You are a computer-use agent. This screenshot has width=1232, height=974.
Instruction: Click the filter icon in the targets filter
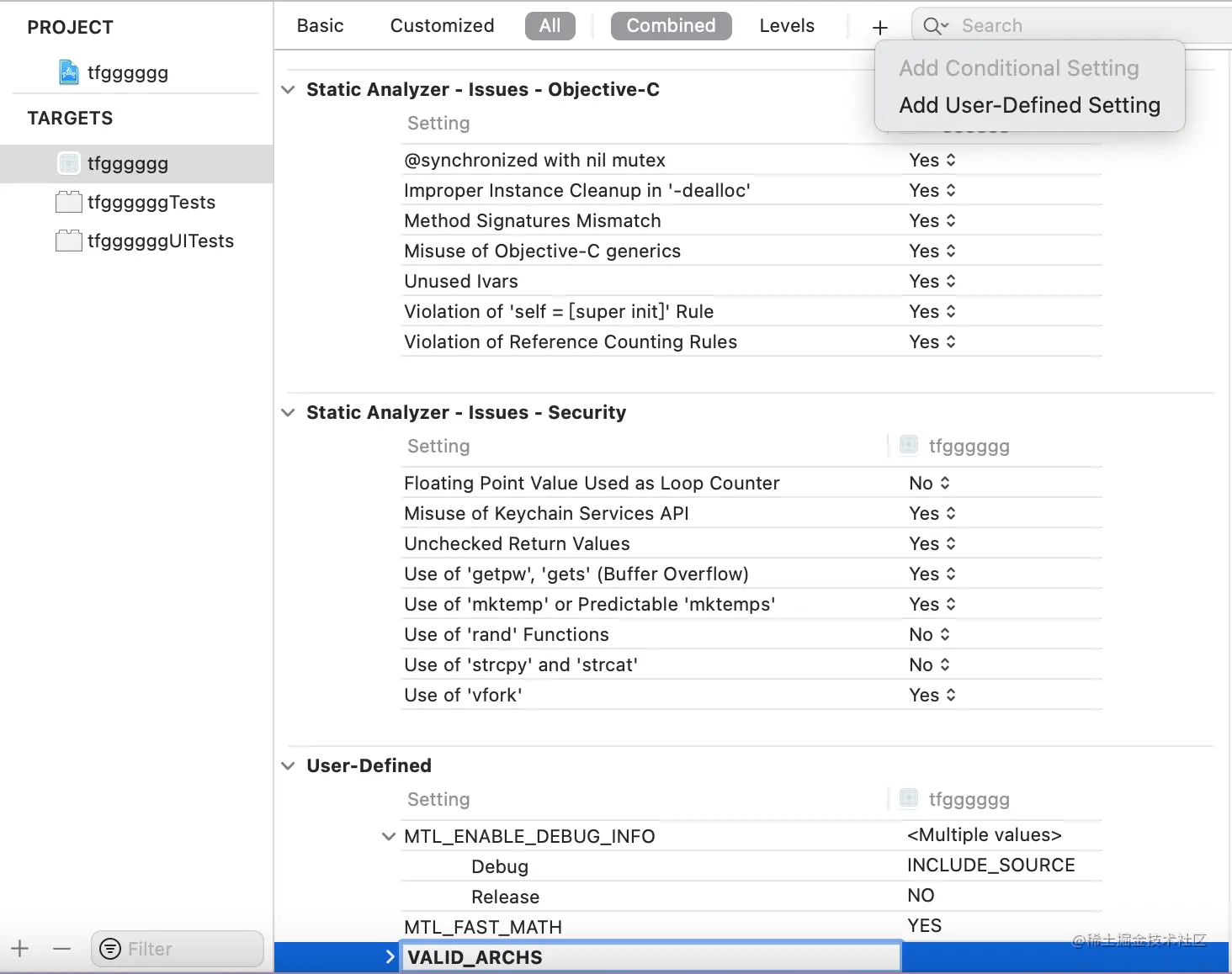click(x=110, y=949)
